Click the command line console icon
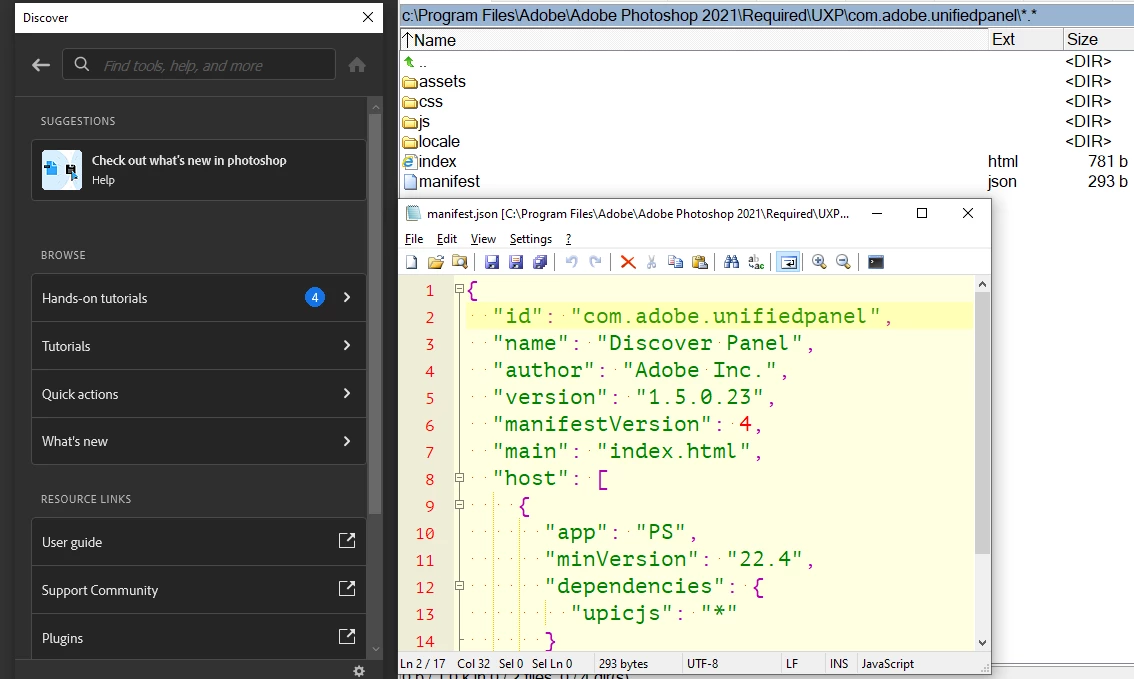The width and height of the screenshot is (1134, 679). [876, 262]
